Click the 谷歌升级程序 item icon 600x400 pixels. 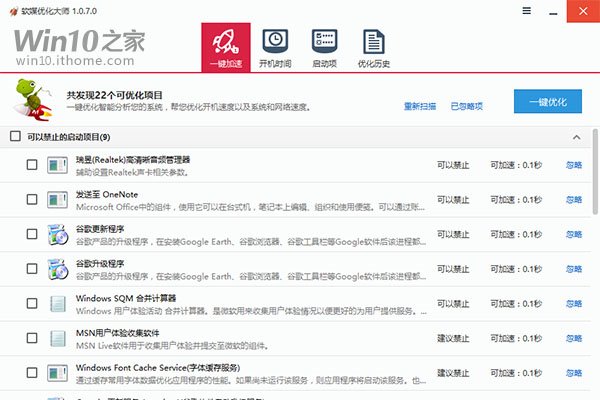58,270
